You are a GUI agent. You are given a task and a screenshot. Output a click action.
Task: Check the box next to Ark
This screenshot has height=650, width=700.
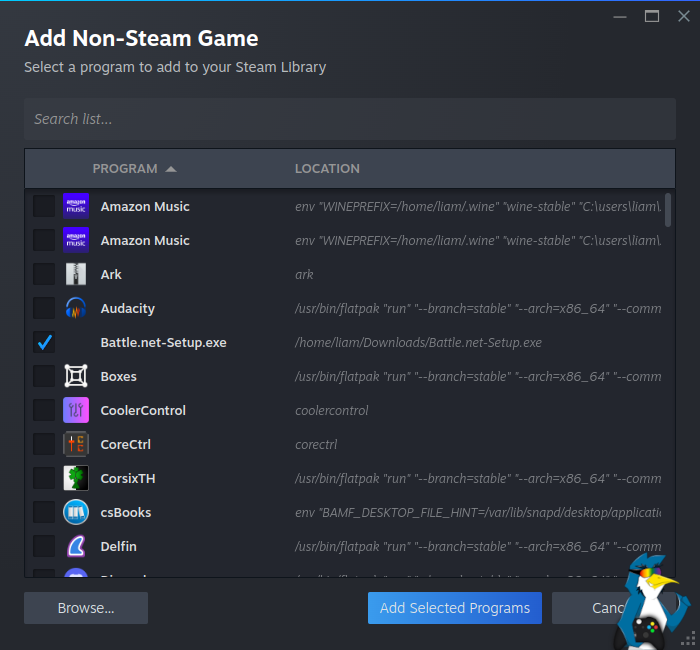pos(44,274)
